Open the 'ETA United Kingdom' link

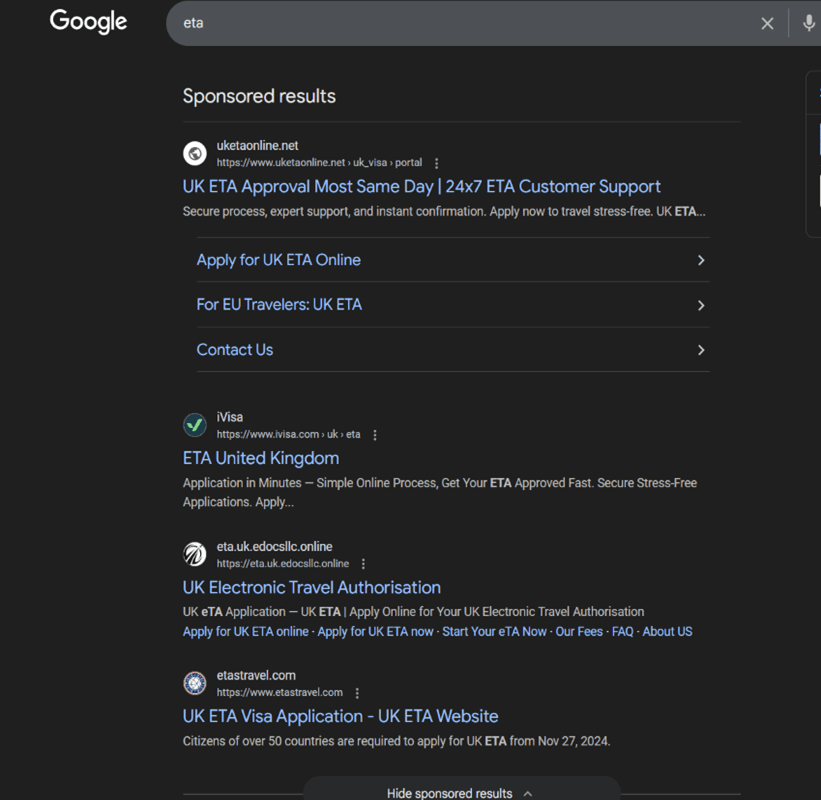(260, 457)
